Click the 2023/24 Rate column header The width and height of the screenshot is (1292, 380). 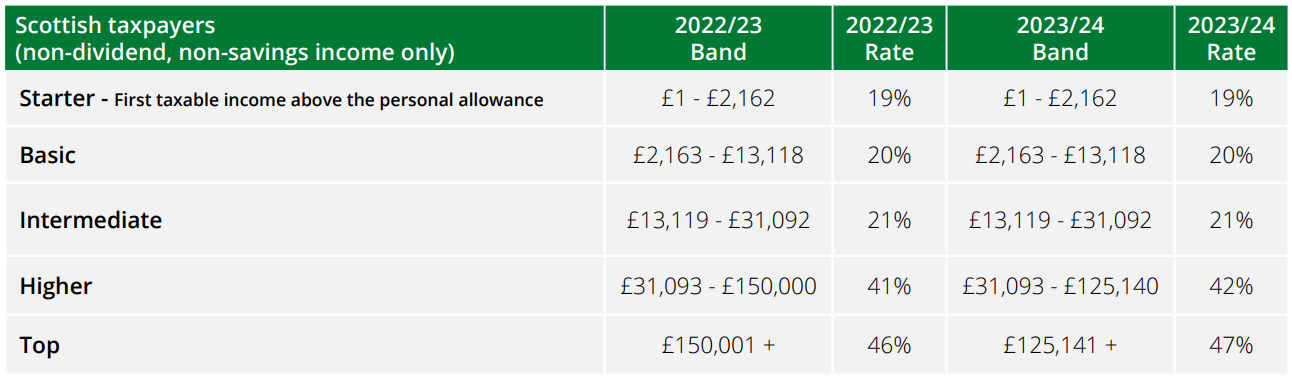[x=1231, y=38]
